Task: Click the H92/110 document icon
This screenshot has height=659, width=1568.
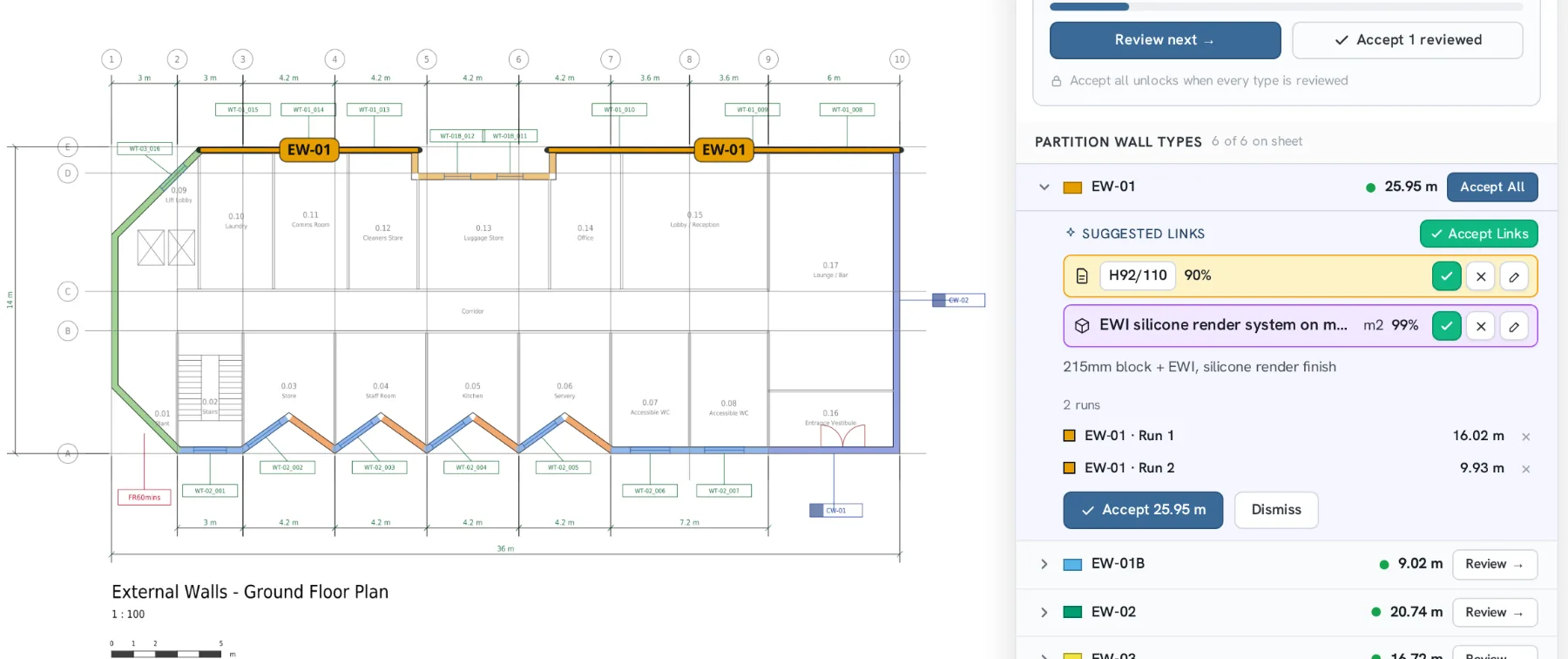Action: [x=1082, y=275]
